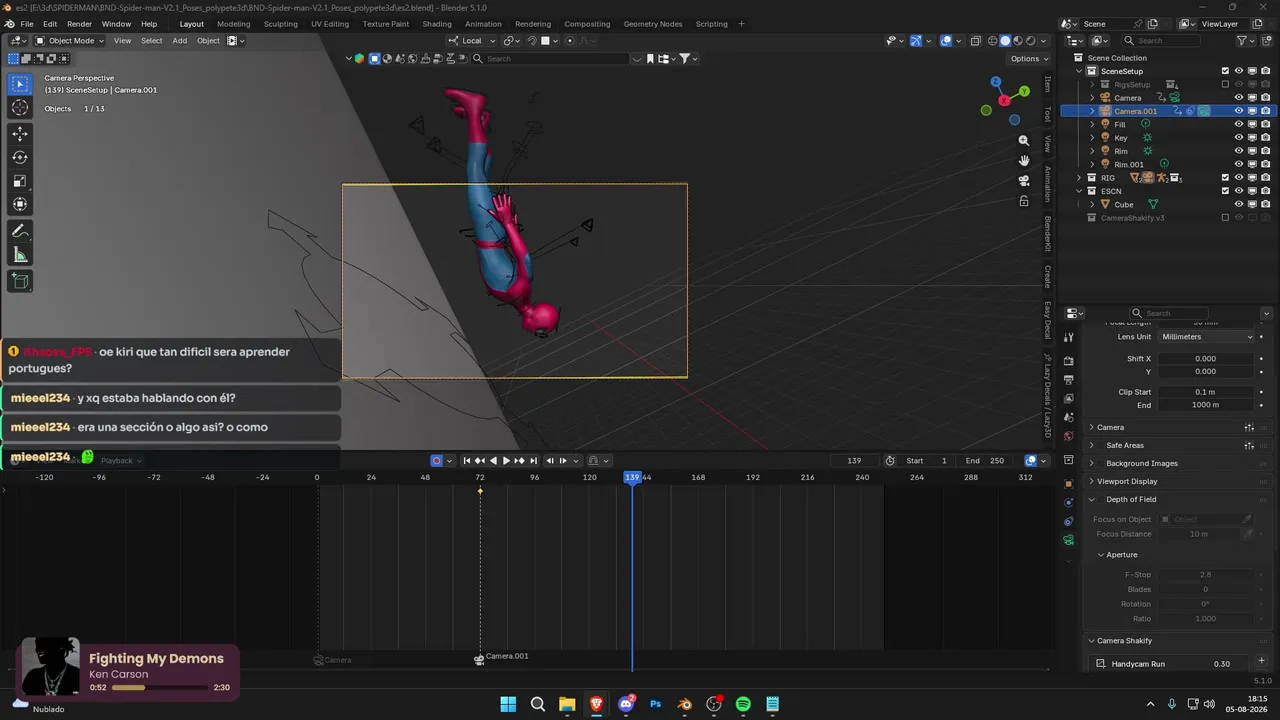Open the Tool properties tab icon
1280x720 pixels.
[1069, 338]
